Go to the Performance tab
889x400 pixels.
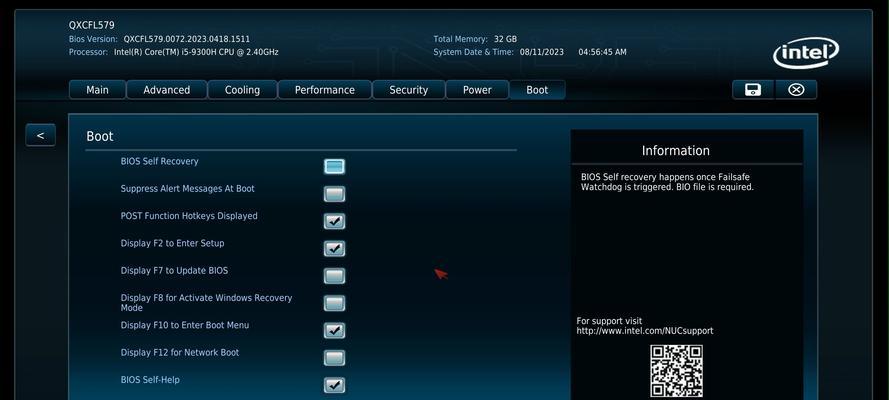[x=324, y=90]
